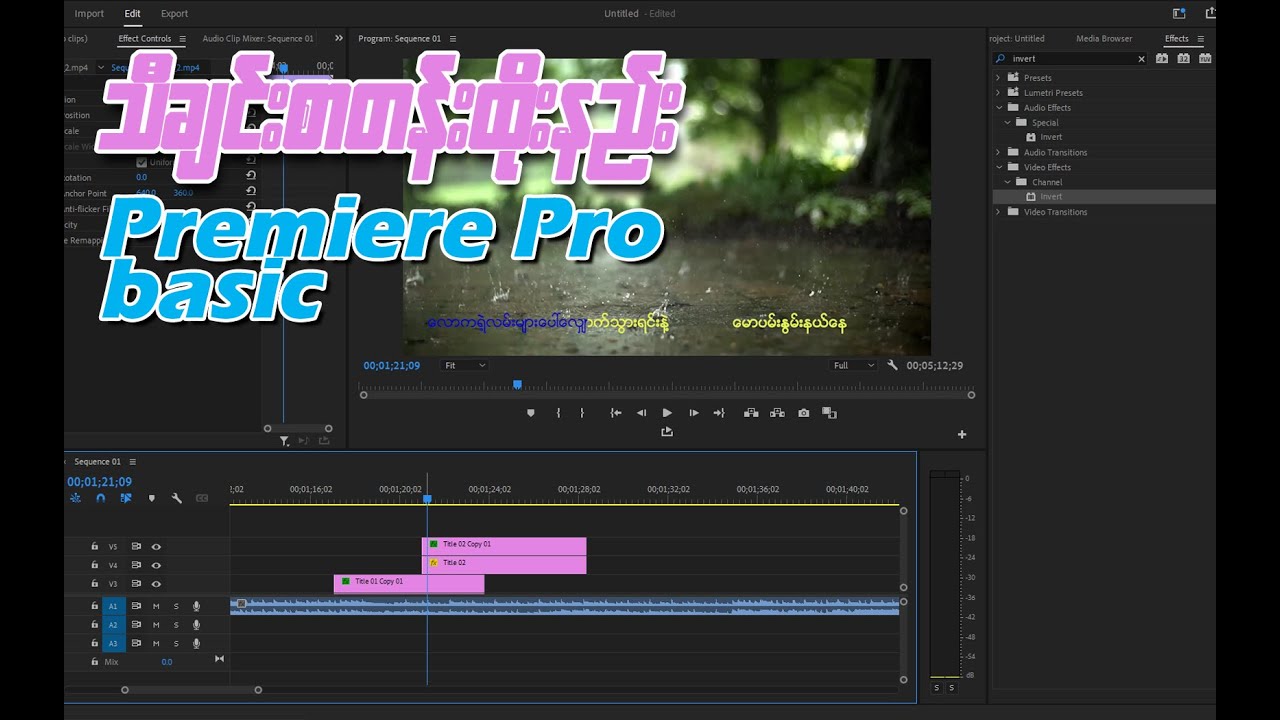Go to In point in Program monitor
Screen dimensions: 1280x720
616,413
